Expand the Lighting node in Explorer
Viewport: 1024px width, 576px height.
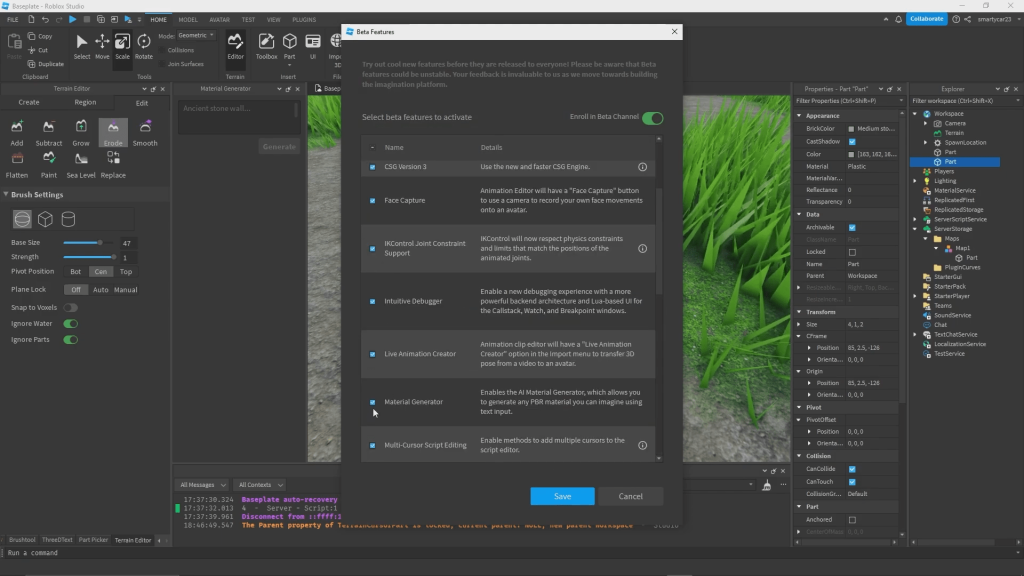pos(916,181)
